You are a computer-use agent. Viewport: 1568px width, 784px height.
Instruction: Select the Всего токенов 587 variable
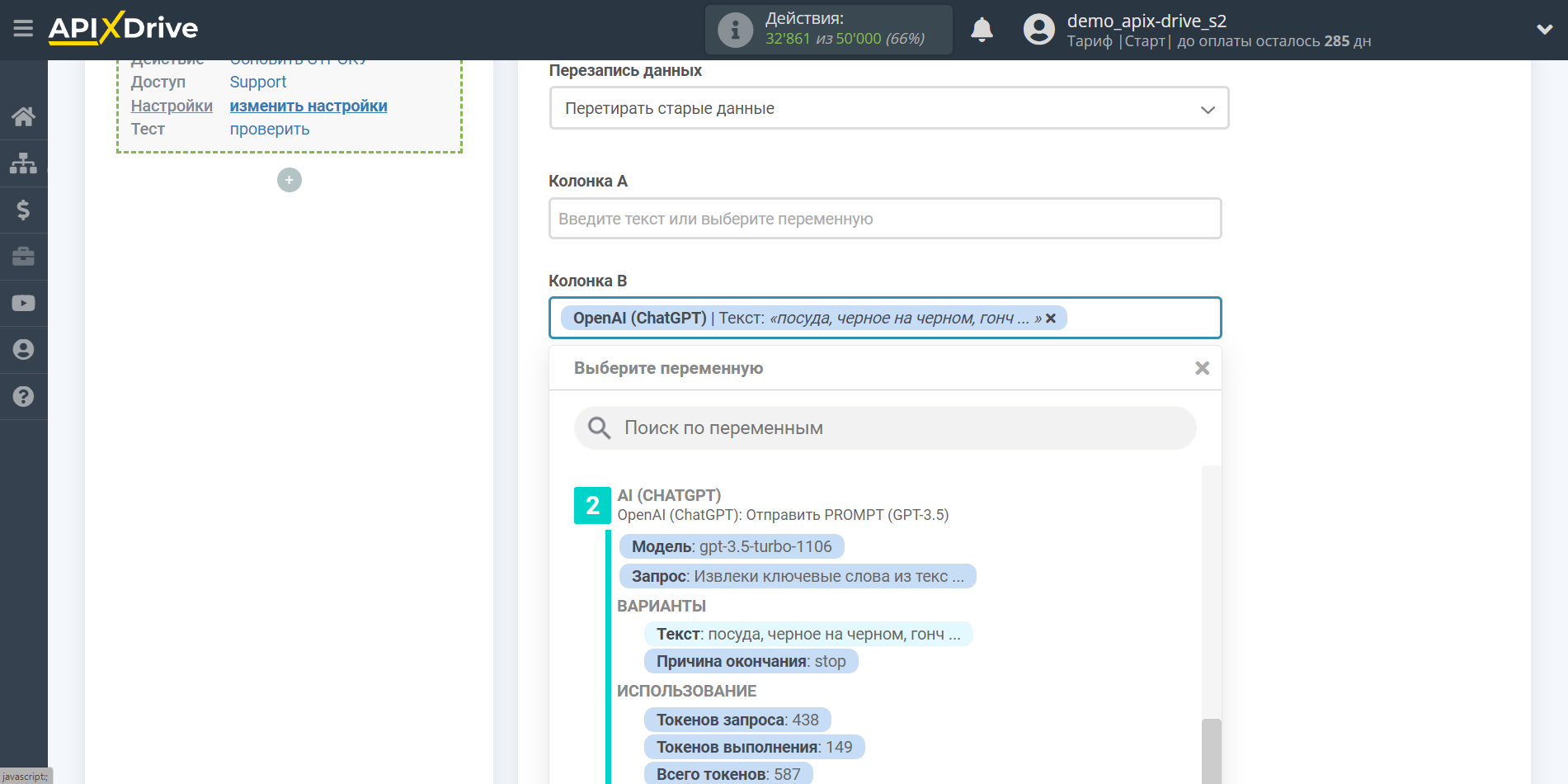click(728, 774)
